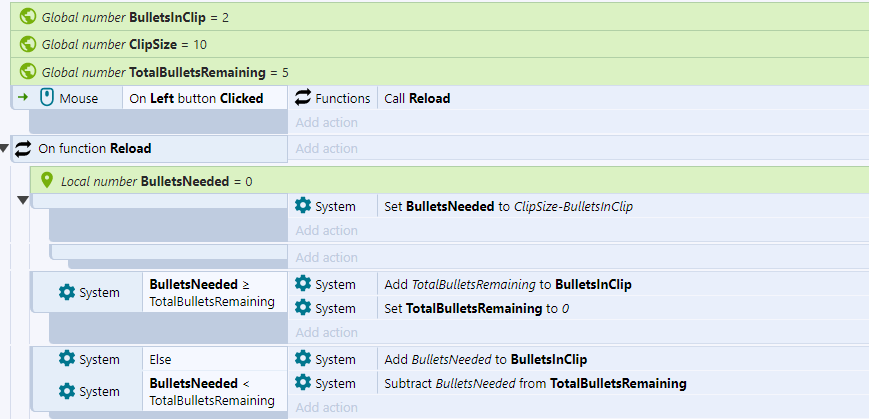
Task: Click the green arrow trigger marker on Mouse event
Action: click(x=23, y=98)
